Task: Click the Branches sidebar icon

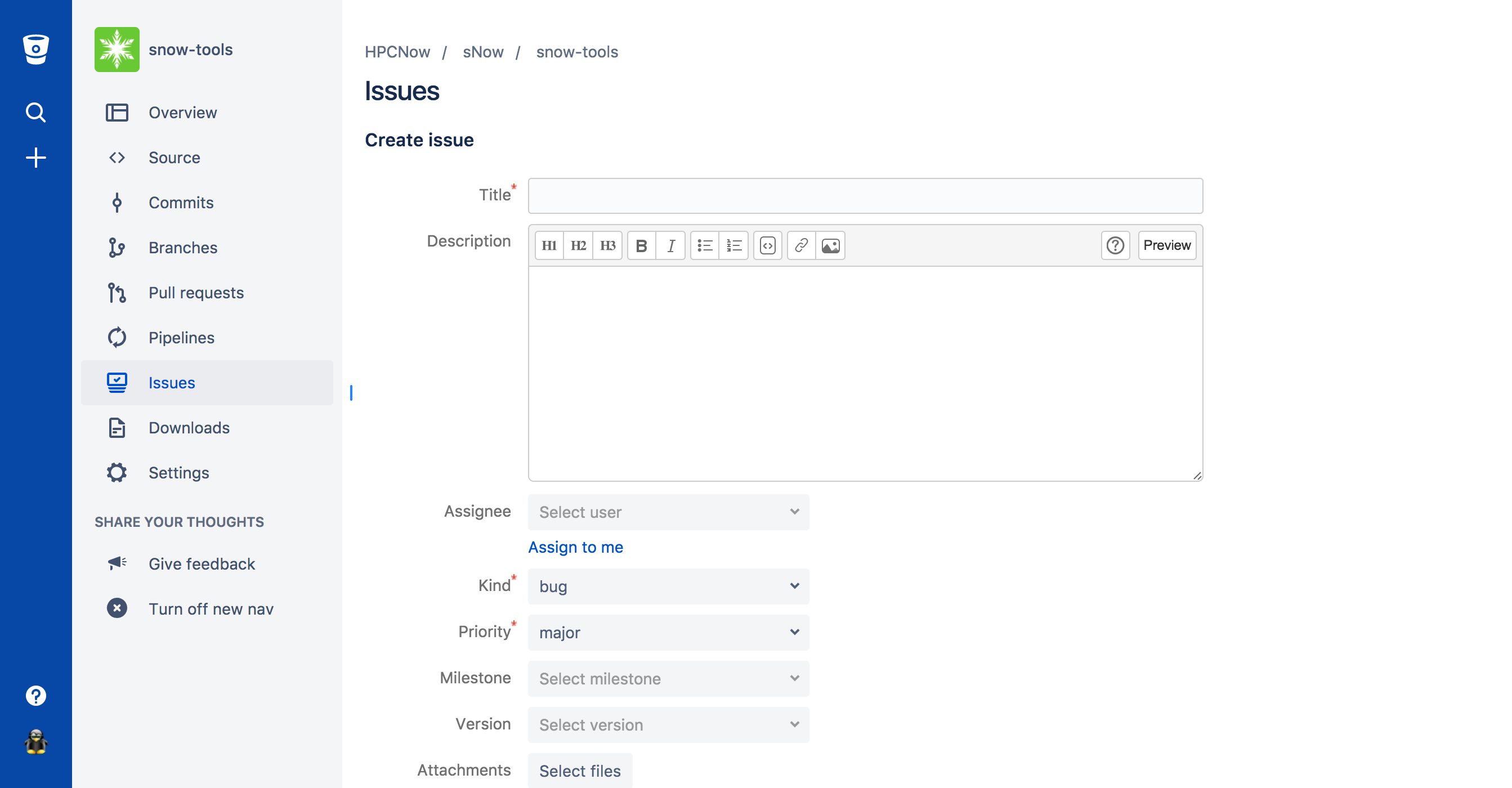Action: coord(117,248)
